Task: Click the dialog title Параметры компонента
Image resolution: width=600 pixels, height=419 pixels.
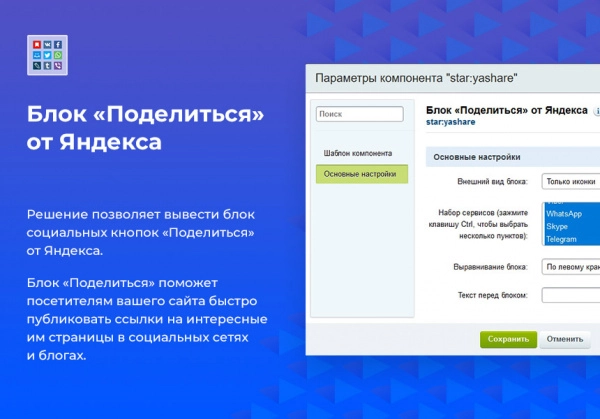Action: click(x=416, y=78)
